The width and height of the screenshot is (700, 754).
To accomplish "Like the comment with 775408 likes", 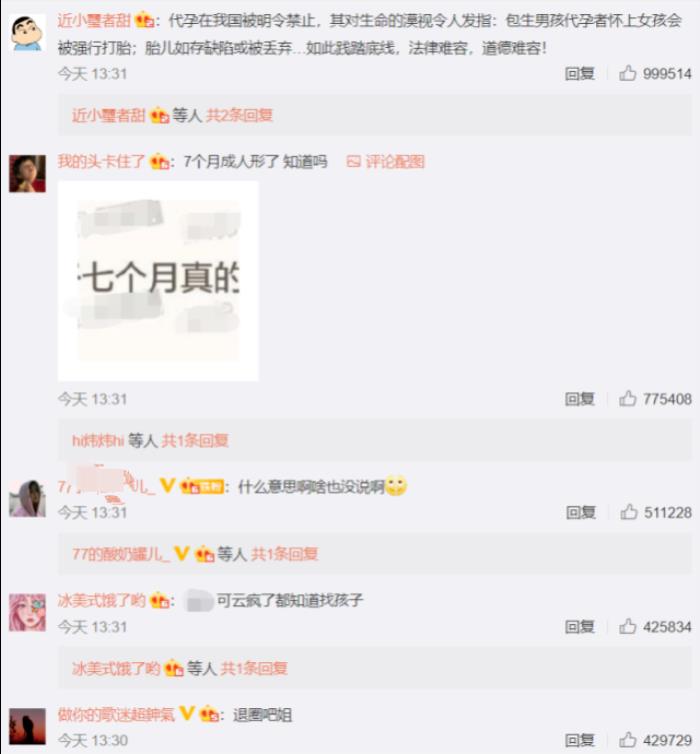I will 627,399.
